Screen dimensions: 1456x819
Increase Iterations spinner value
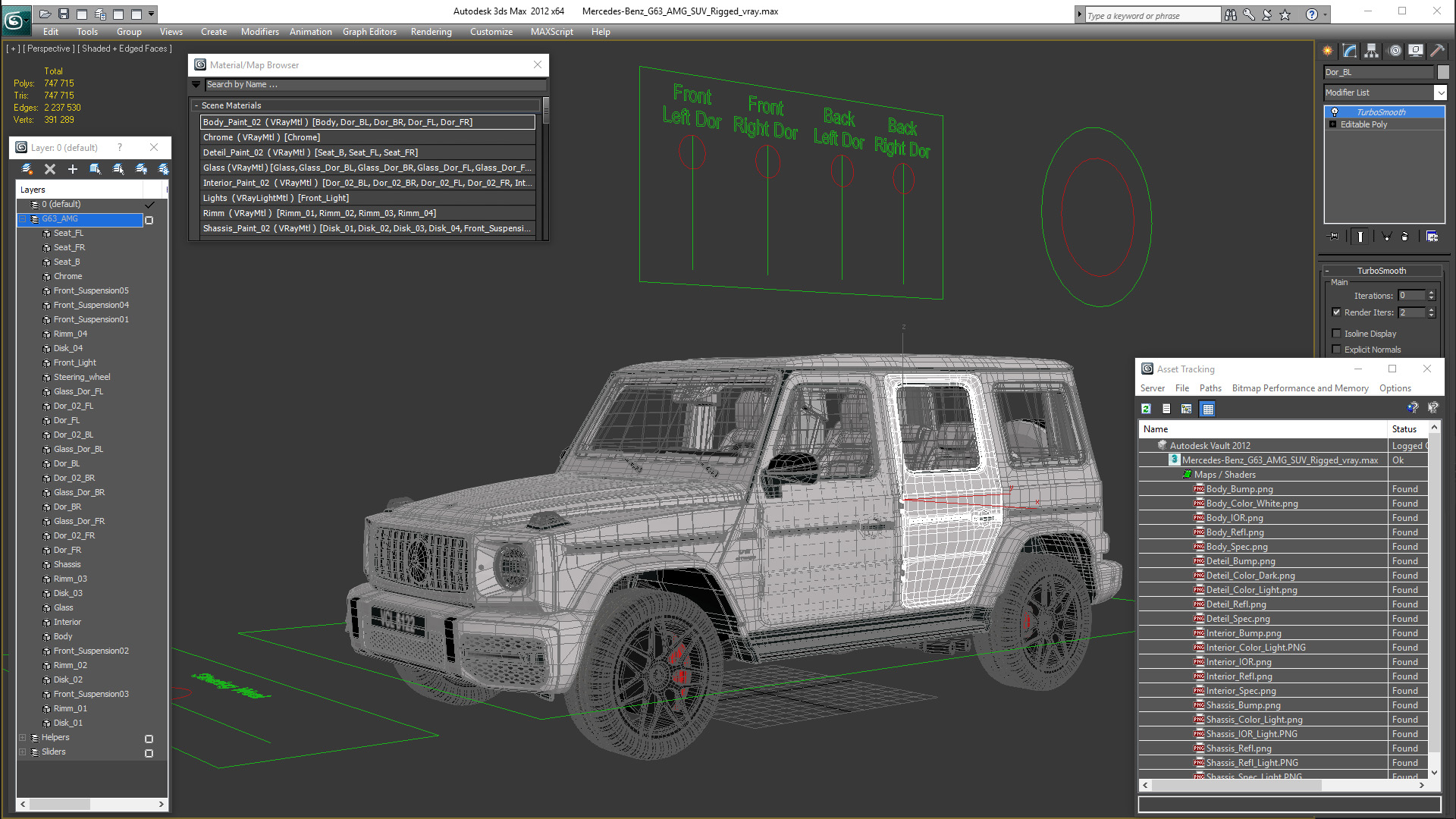[x=1432, y=293]
